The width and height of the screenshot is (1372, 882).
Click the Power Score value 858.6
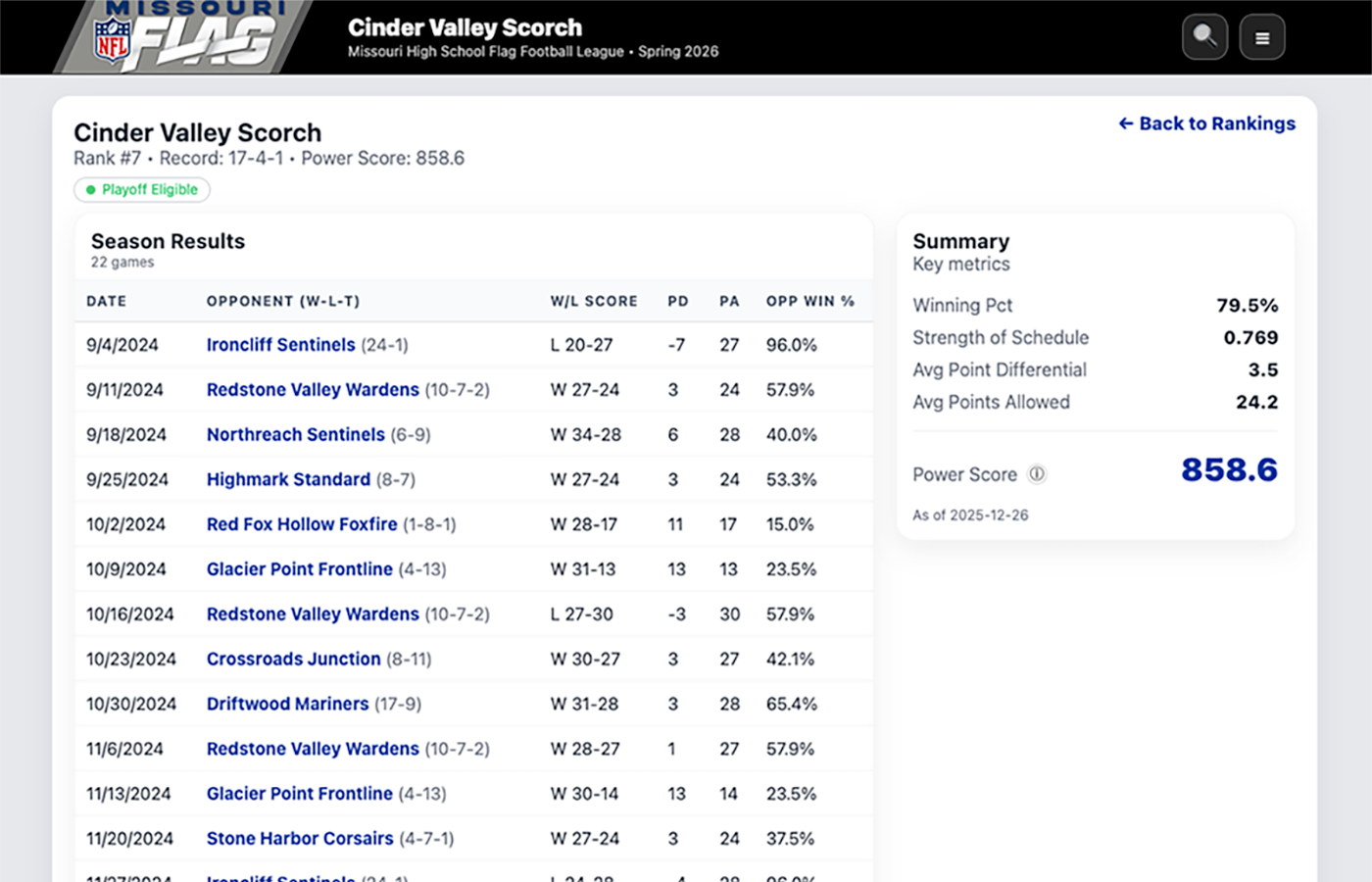pos(1228,471)
